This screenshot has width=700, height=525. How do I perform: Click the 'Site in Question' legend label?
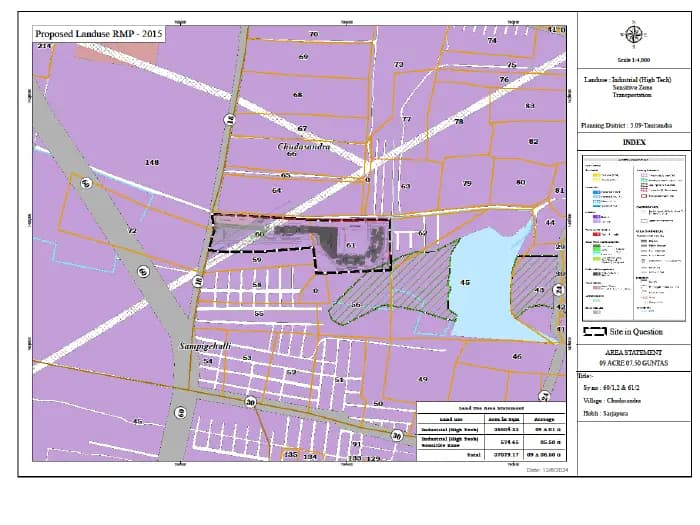coord(636,332)
